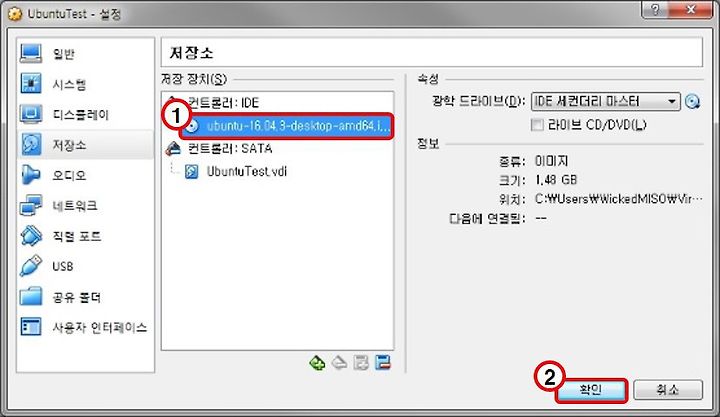
Task: Click the IDE 세컨더리 마스터 dropdown arrow
Action: point(672,101)
